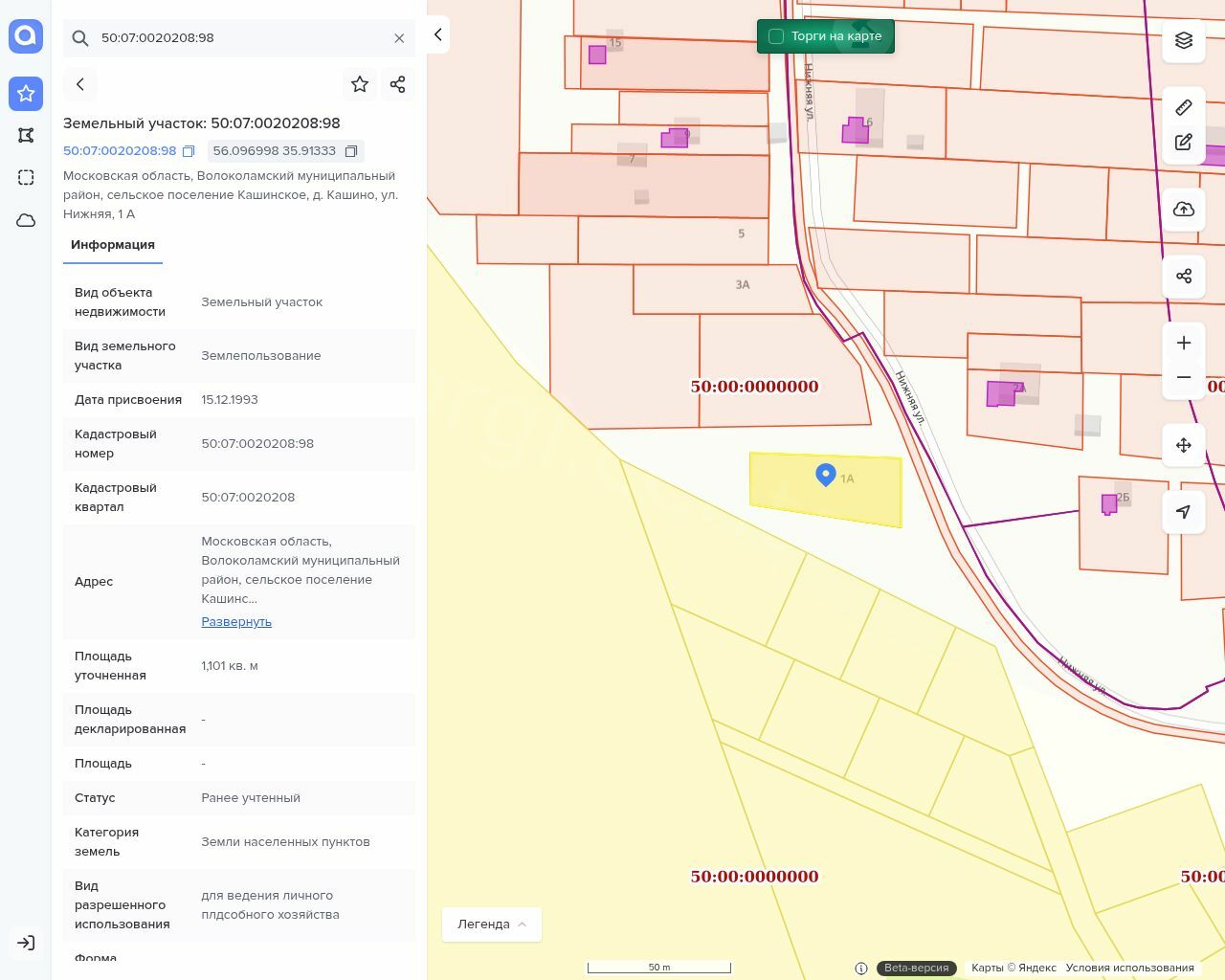
Task: Expand the Легенда panel
Action: coord(492,924)
